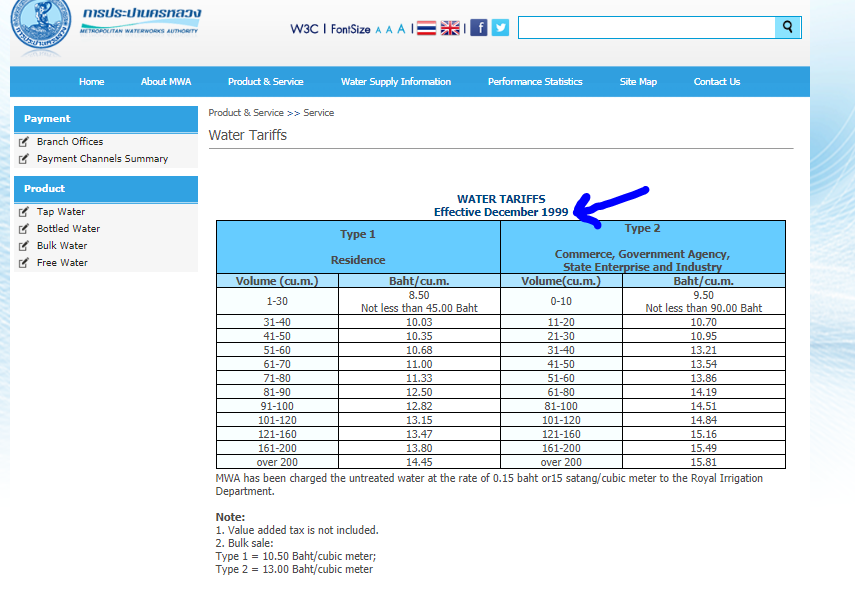Image resolution: width=855 pixels, height=592 pixels.
Task: Click the '1-30' volume cell
Action: tap(277, 301)
